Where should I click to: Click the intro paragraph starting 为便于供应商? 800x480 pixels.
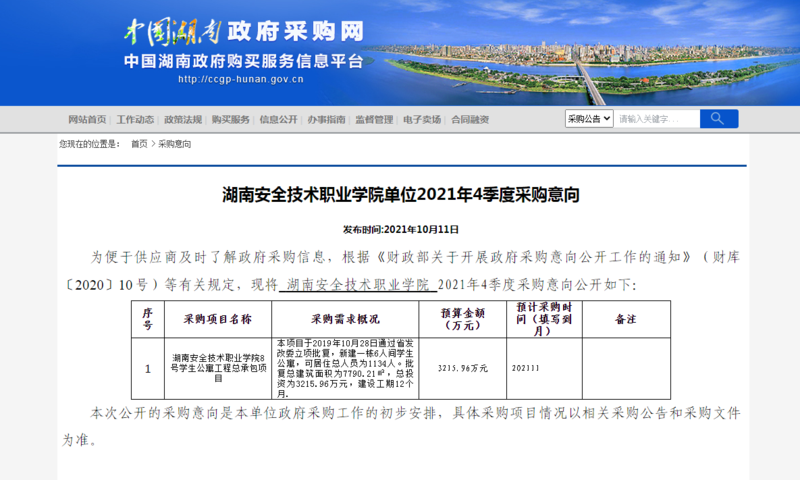401,271
